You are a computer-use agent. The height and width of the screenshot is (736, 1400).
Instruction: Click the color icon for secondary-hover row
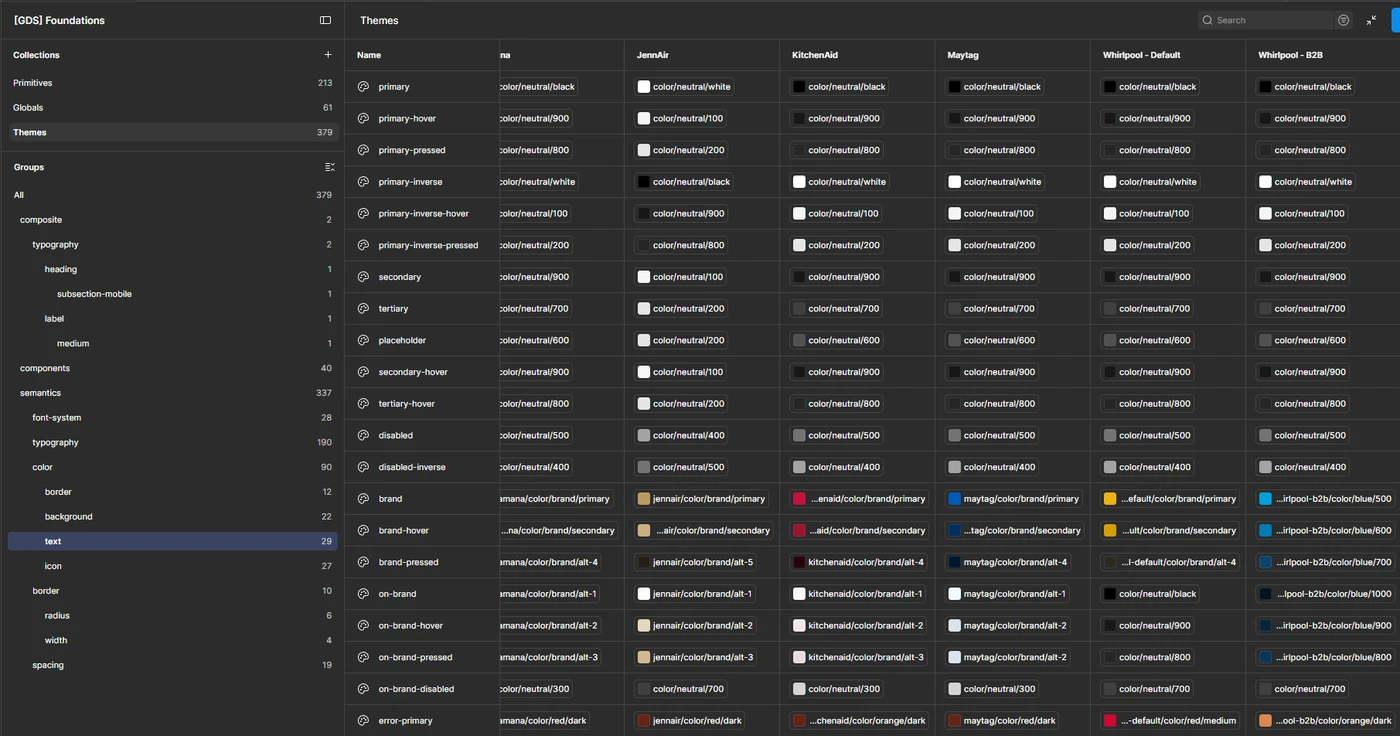(x=363, y=372)
